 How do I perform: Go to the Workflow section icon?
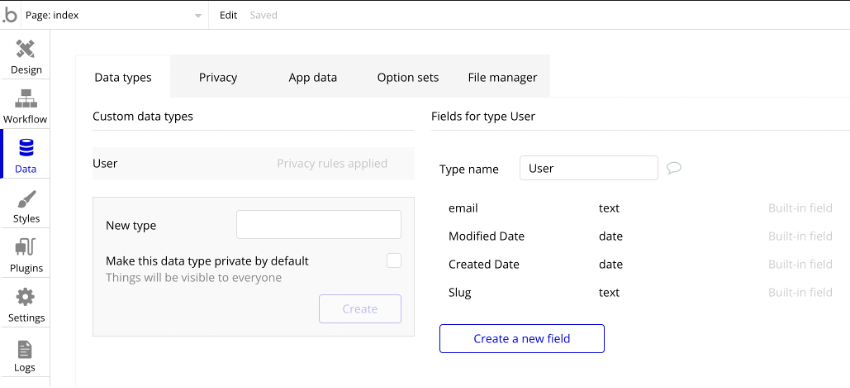pyautogui.click(x=25, y=99)
